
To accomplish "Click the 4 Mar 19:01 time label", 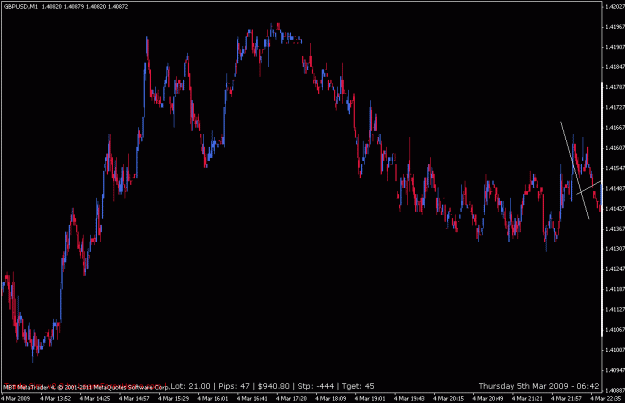I will pos(370,398).
